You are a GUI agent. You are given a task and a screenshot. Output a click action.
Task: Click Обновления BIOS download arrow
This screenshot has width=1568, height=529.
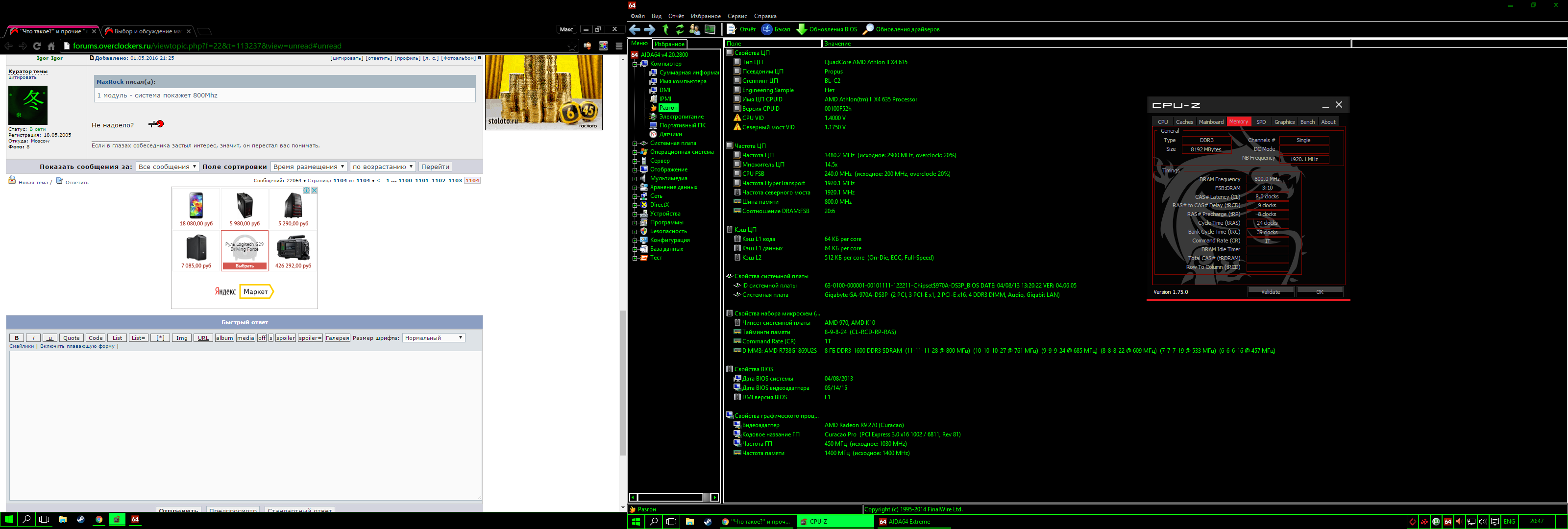pos(801,29)
